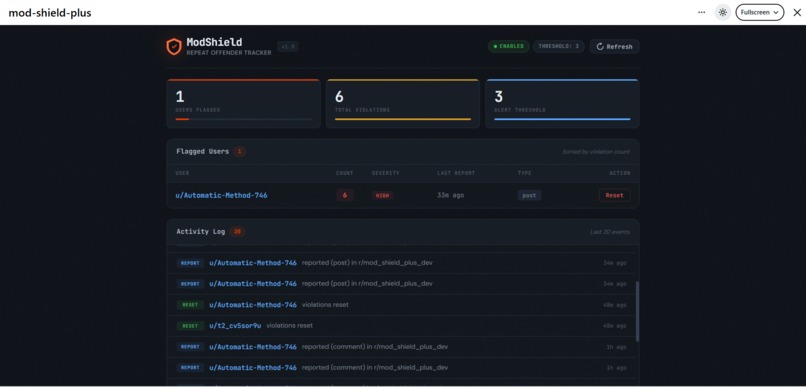Image resolution: width=806 pixels, height=387 pixels.
Task: Toggle the sun light/dark theme icon
Action: 723,12
